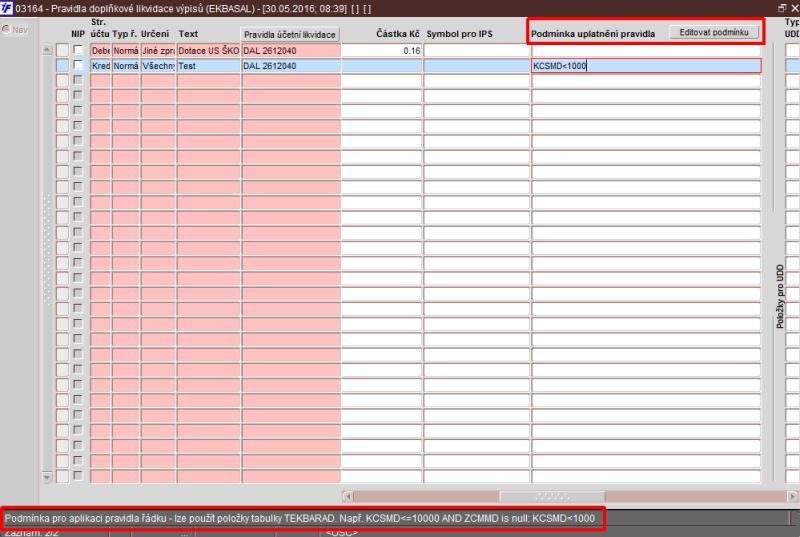The image size is (800, 537).
Task: Click the record scroll up arrow
Action: (47, 49)
